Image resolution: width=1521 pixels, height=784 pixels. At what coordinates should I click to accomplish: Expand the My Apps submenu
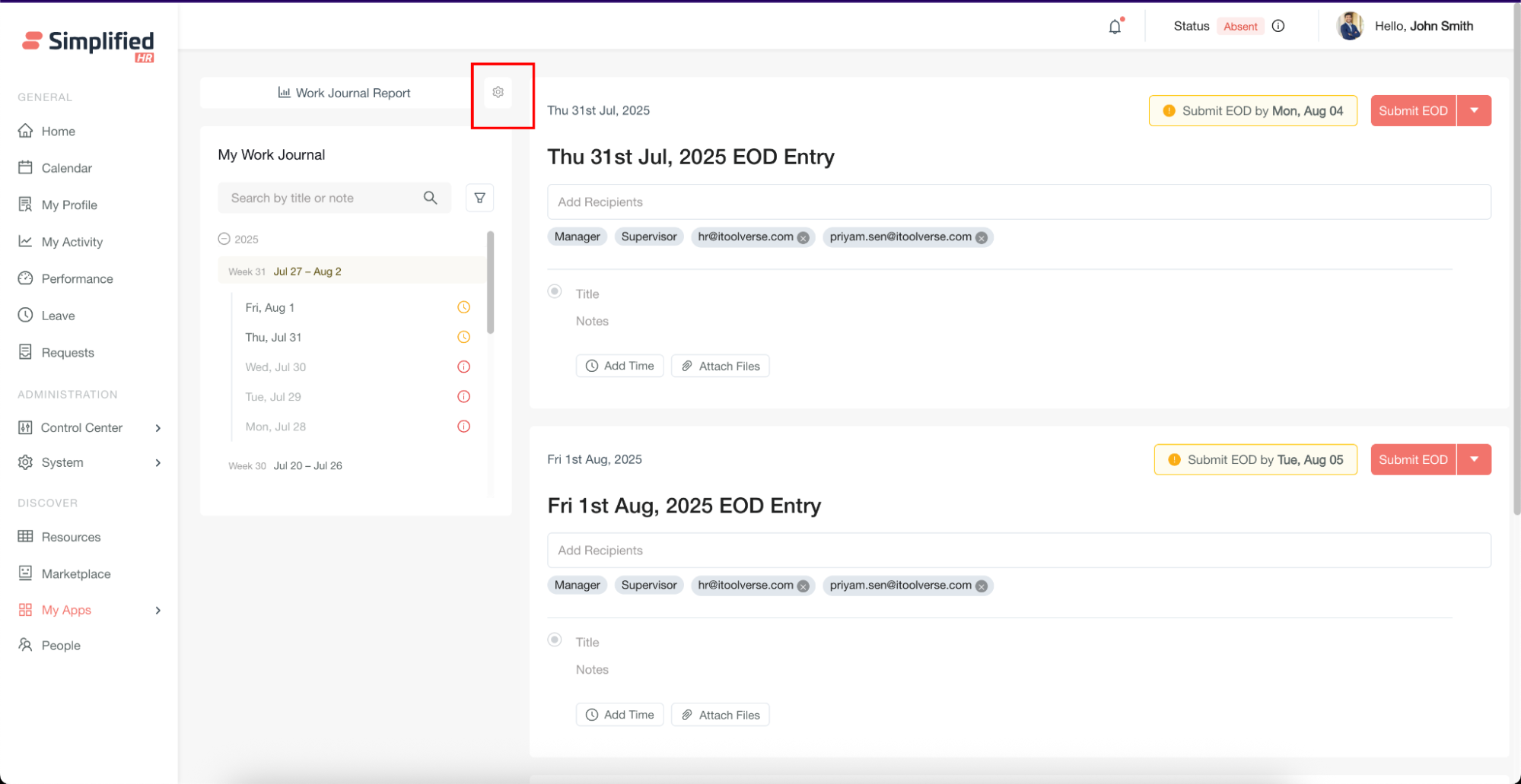[158, 610]
